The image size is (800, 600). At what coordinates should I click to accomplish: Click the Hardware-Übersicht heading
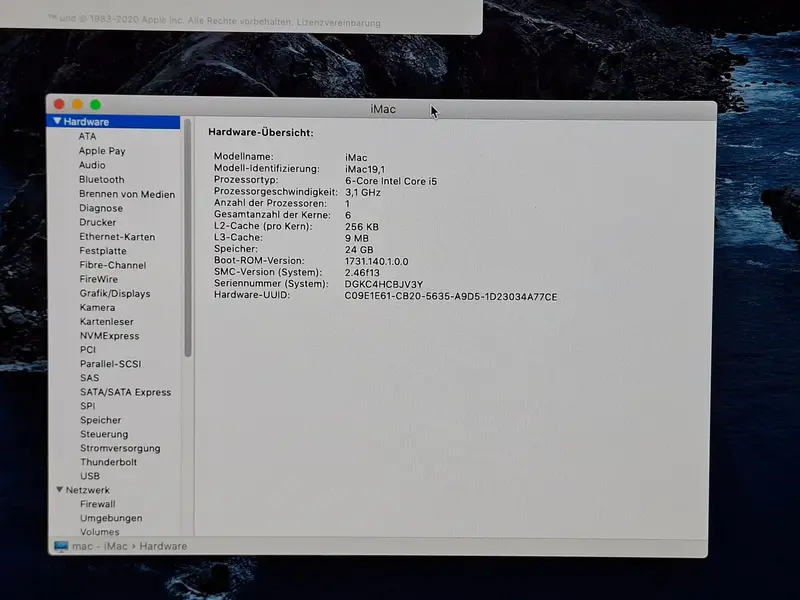tap(261, 133)
